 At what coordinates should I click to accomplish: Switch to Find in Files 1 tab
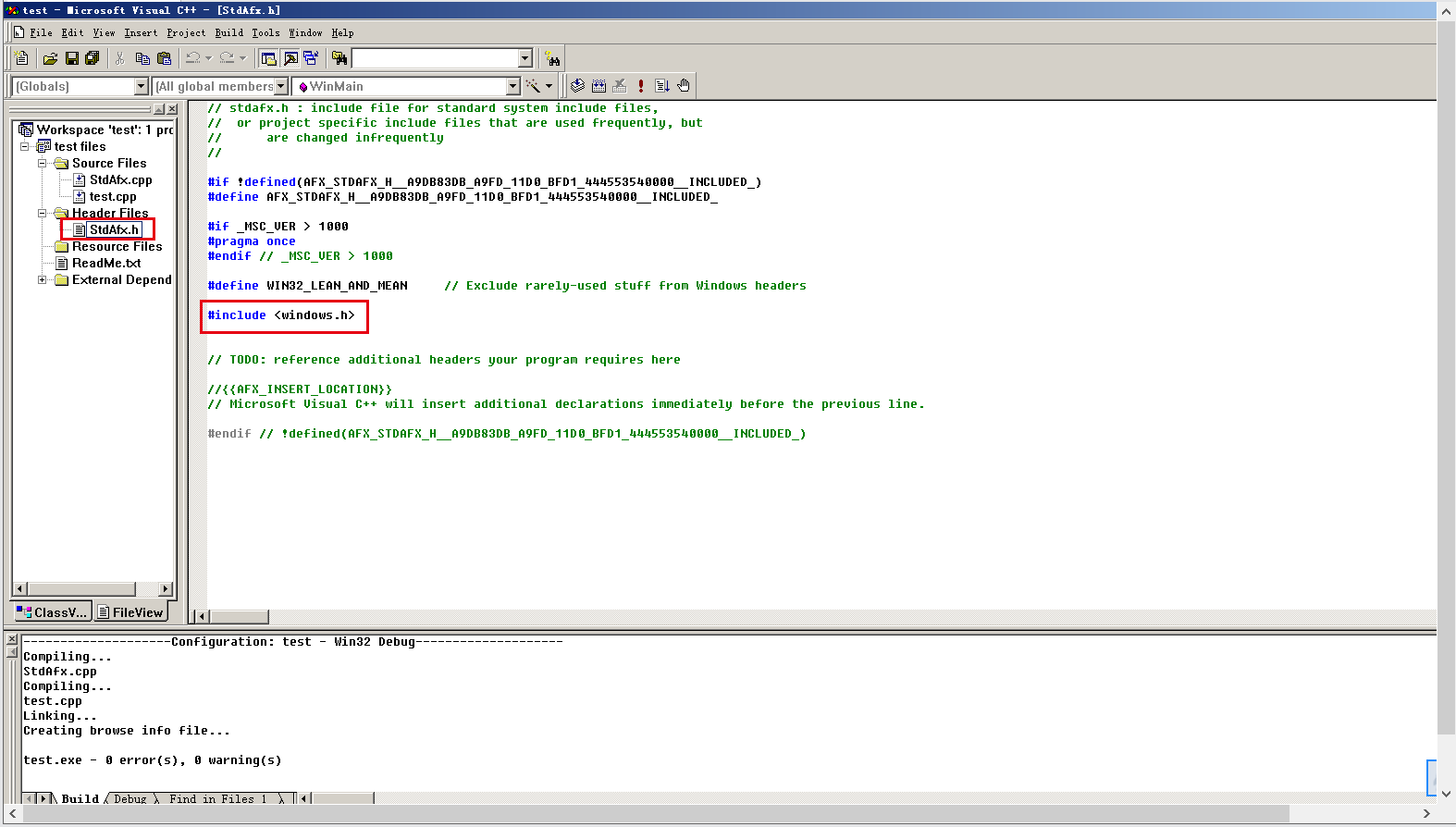[x=218, y=798]
